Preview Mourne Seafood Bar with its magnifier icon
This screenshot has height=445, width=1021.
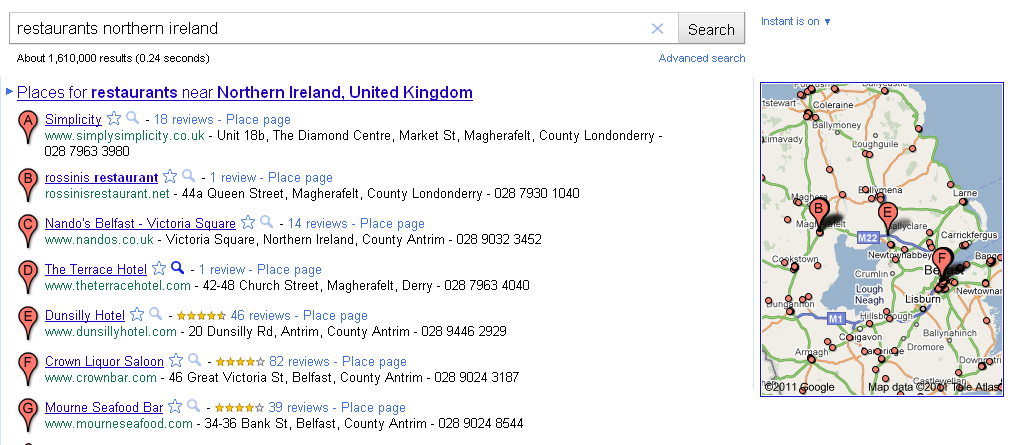click(194, 407)
